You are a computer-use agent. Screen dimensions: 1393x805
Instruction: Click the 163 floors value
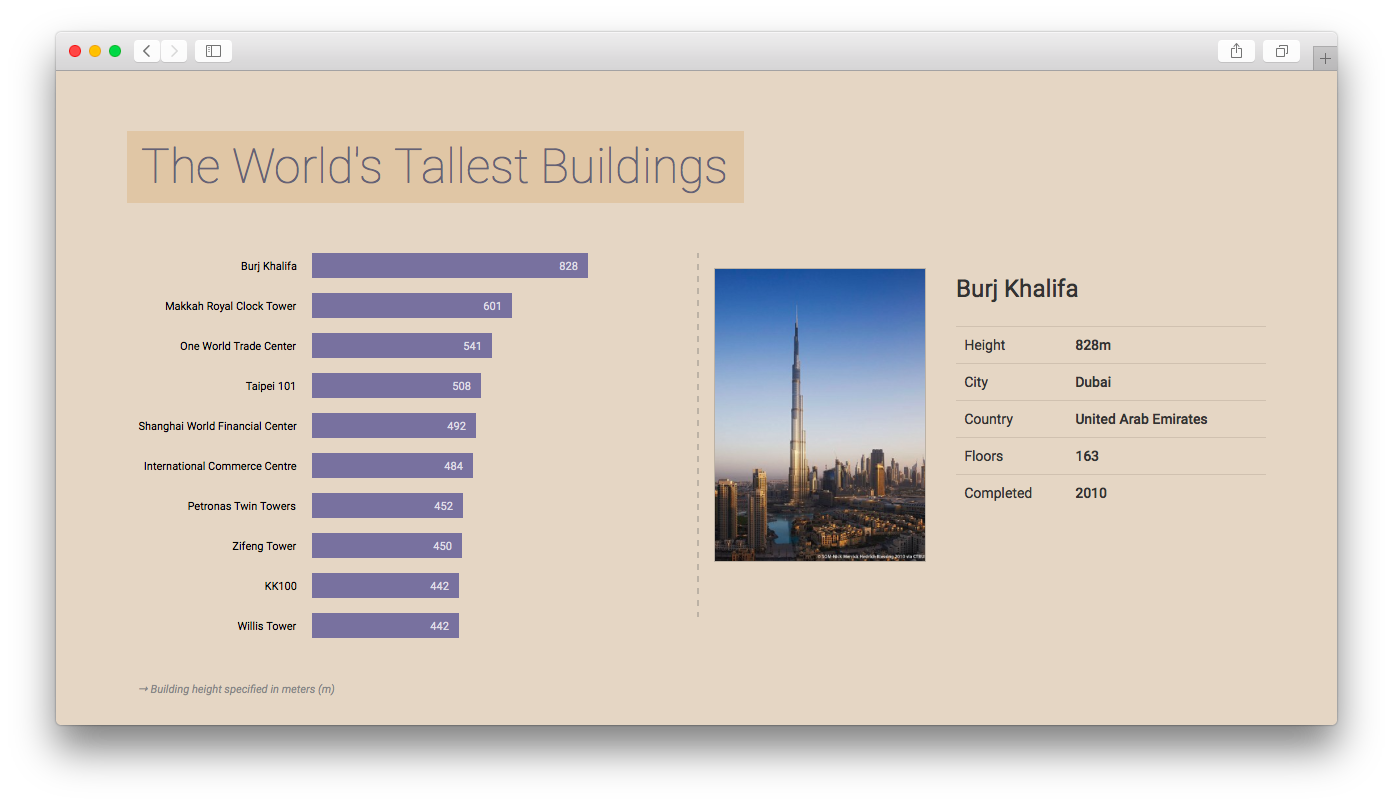tap(1087, 456)
